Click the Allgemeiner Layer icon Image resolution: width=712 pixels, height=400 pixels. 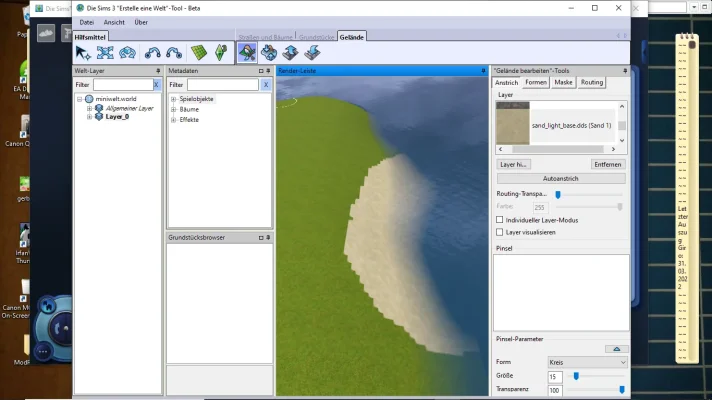pos(99,108)
